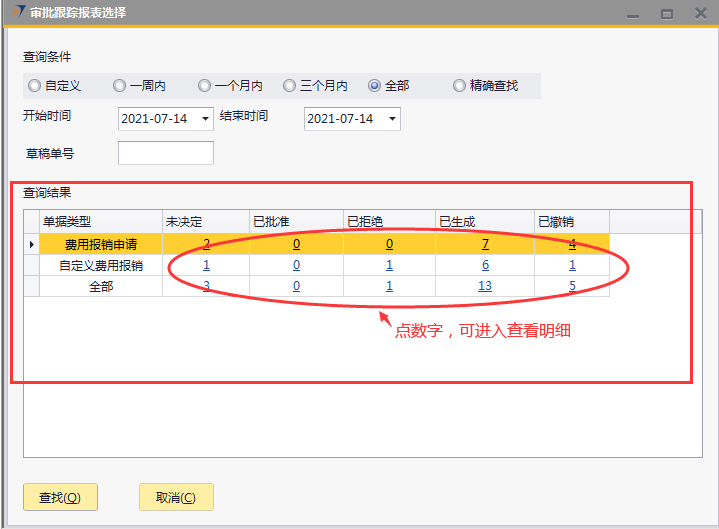Expand the 结束时间 date picker
The image size is (719, 529).
[392, 119]
